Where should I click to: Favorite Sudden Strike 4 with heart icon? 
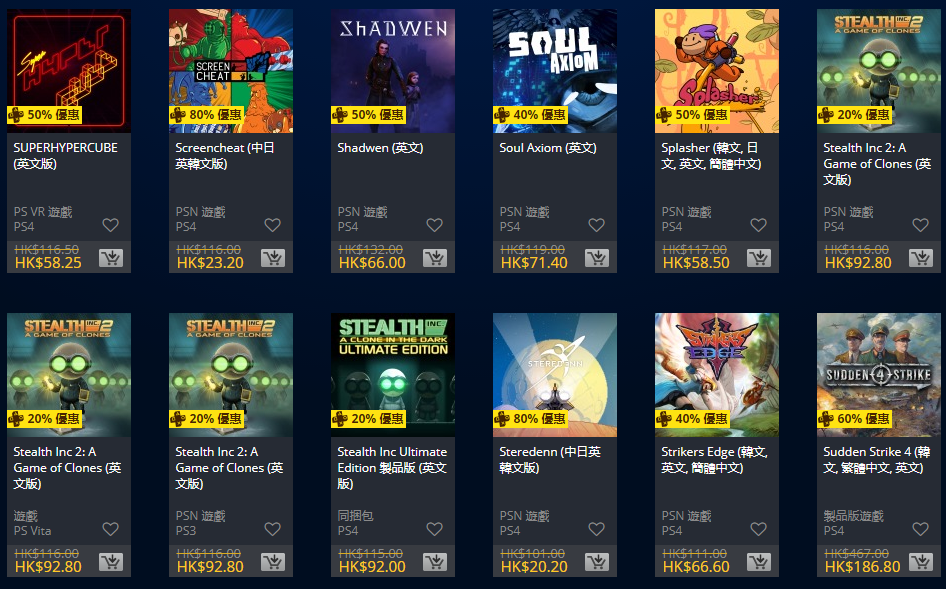pos(921,529)
